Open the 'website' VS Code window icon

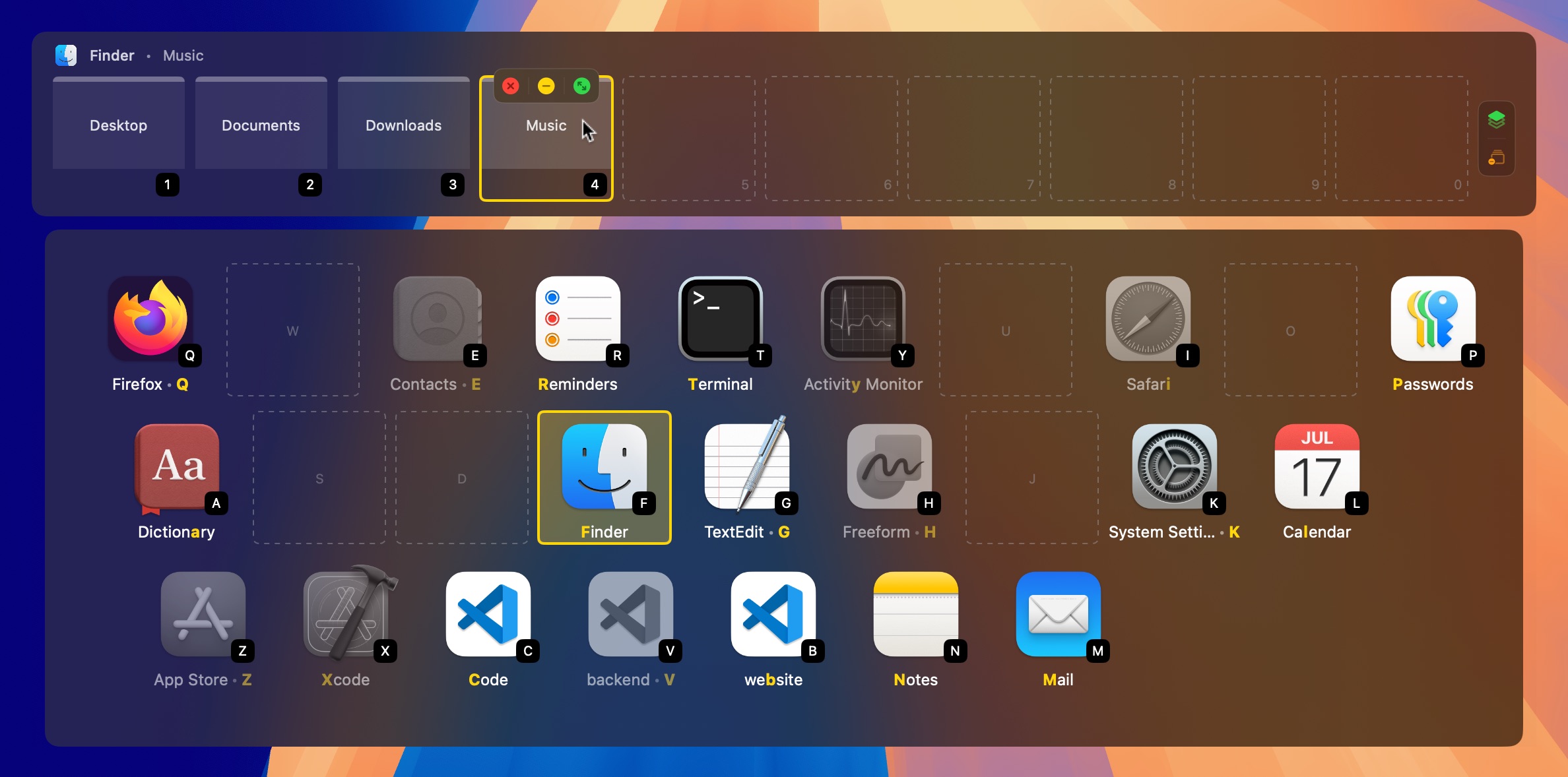click(x=773, y=613)
